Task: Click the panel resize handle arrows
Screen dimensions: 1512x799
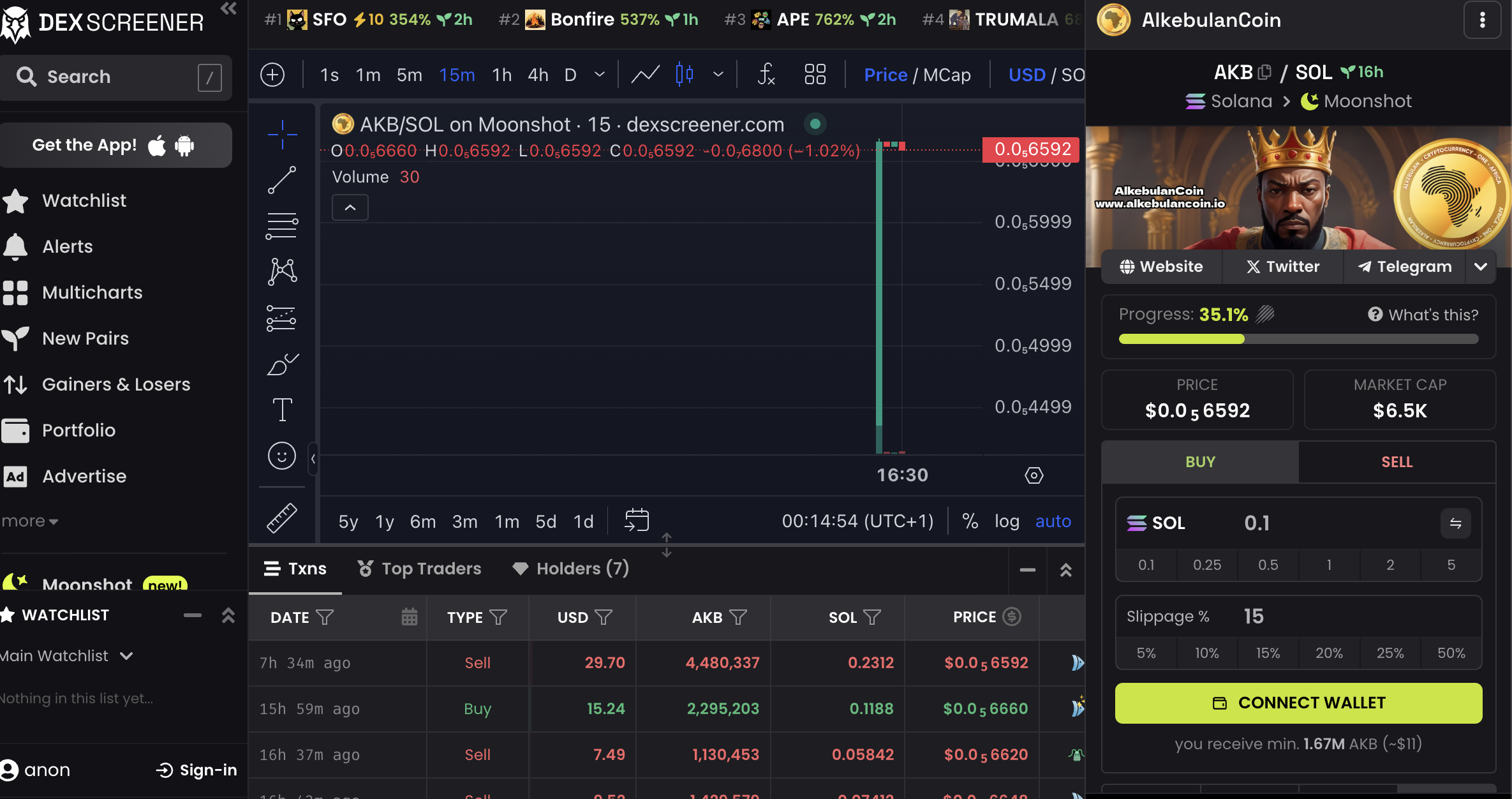Action: (667, 545)
